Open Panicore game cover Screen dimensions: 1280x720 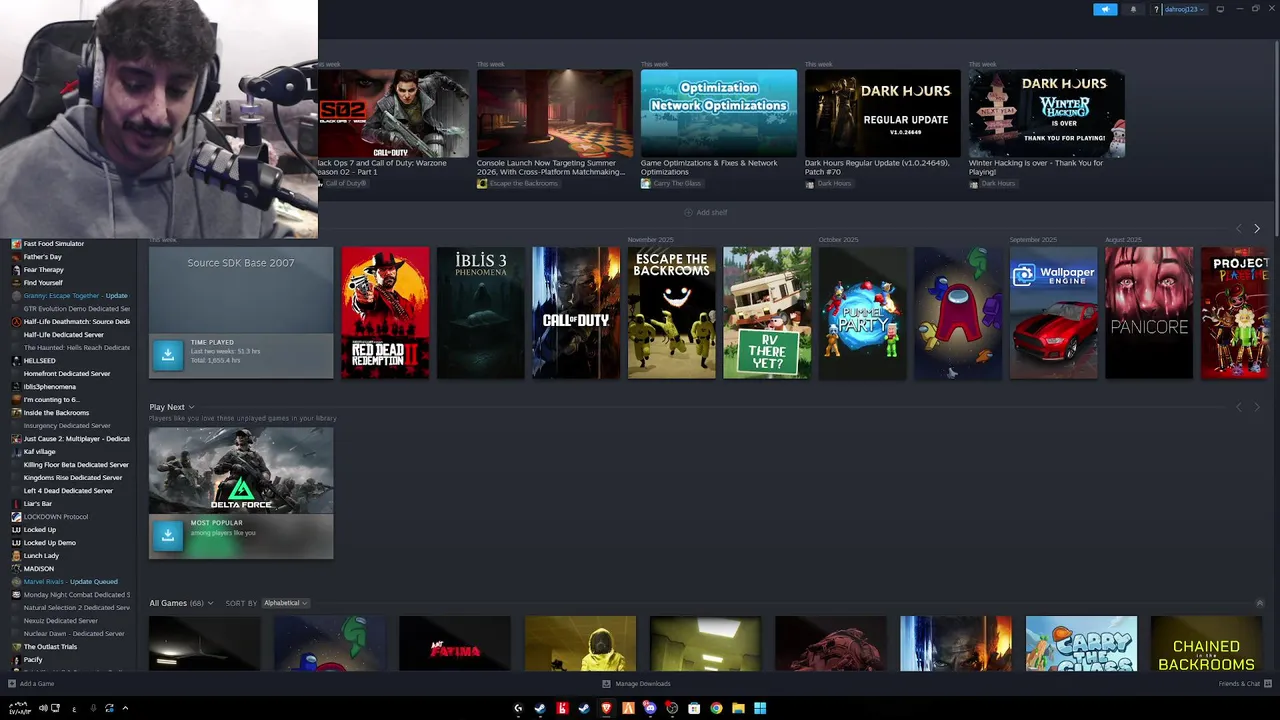tap(1149, 313)
